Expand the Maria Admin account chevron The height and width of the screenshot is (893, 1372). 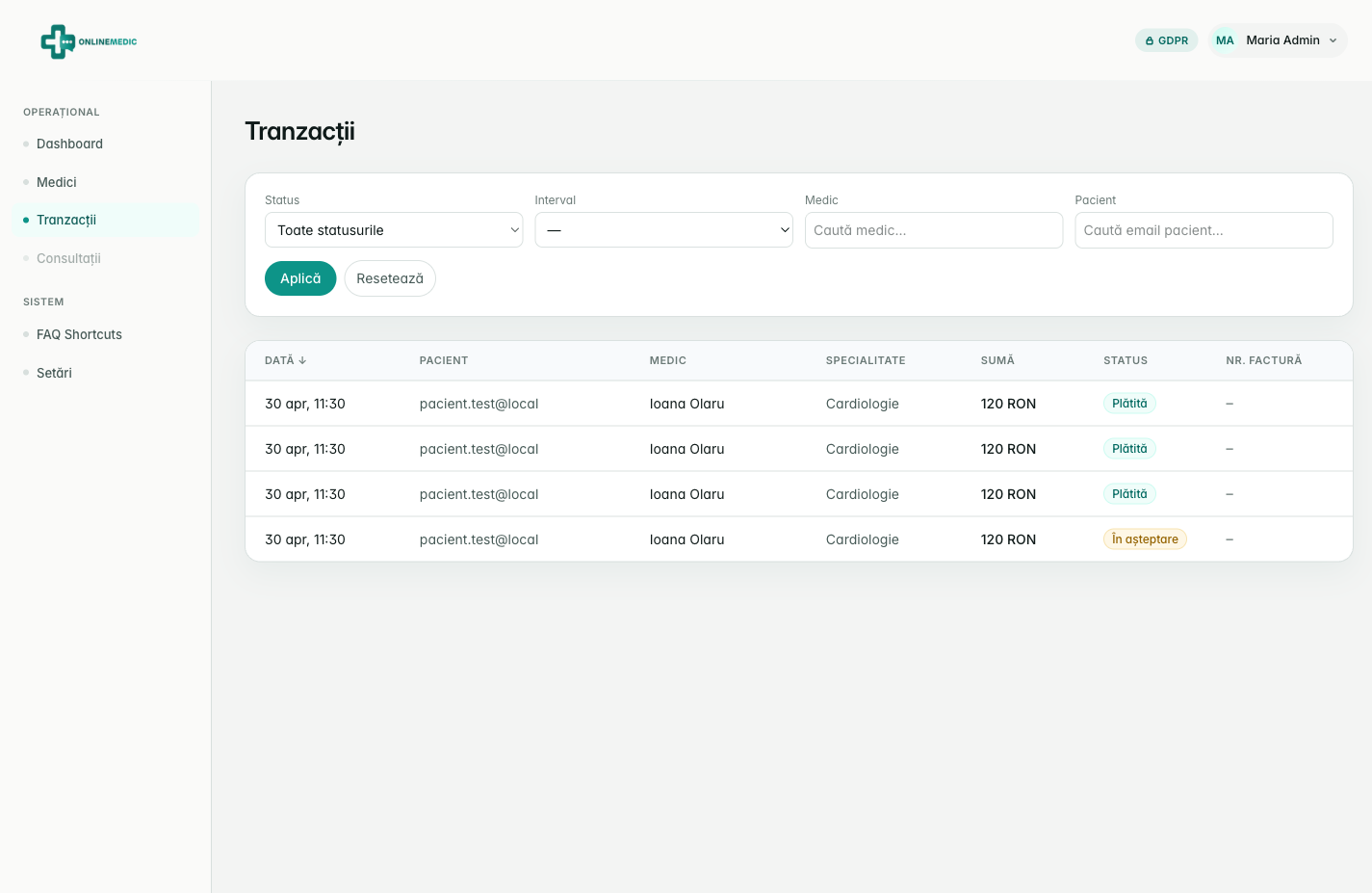click(x=1333, y=40)
